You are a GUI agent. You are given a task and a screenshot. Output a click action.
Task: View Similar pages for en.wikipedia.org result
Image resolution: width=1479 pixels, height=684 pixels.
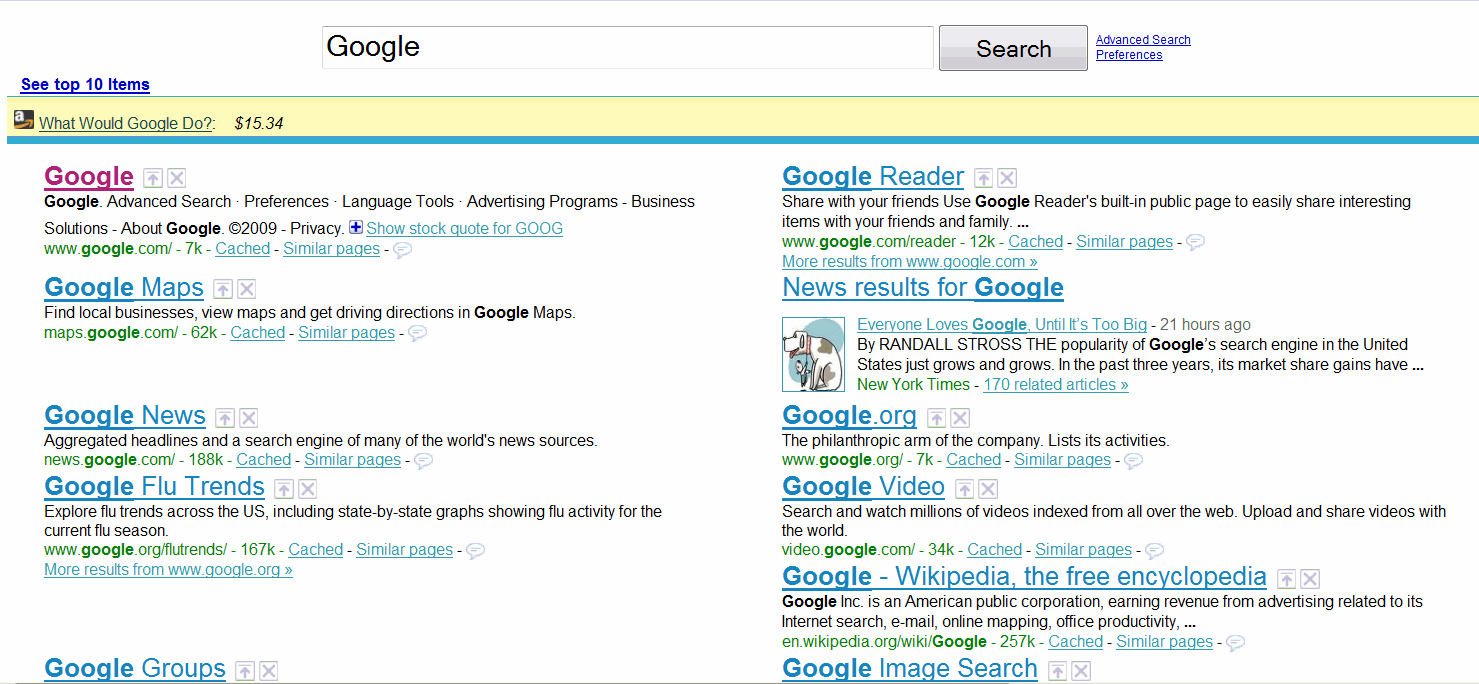coord(1164,642)
